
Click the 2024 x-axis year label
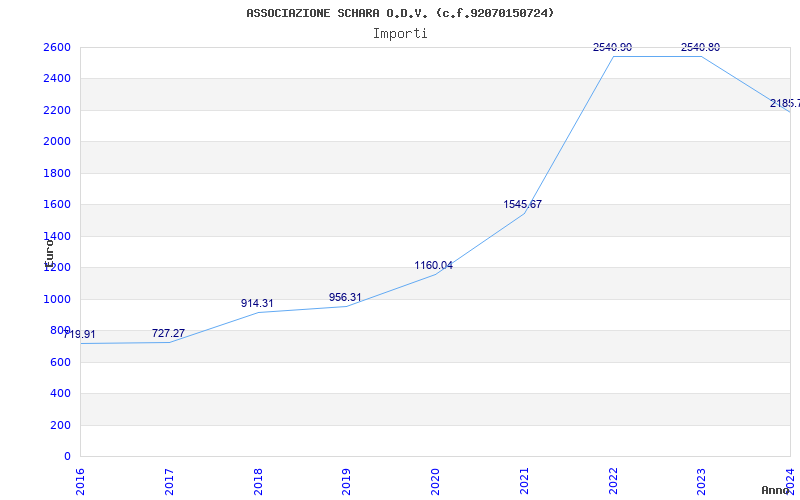coord(790,482)
